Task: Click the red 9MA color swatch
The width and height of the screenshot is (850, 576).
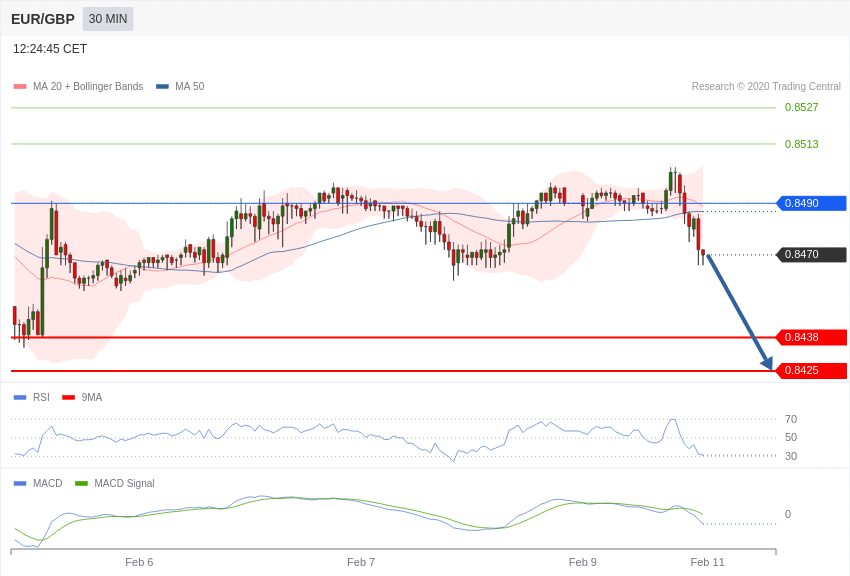Action: tap(68, 398)
